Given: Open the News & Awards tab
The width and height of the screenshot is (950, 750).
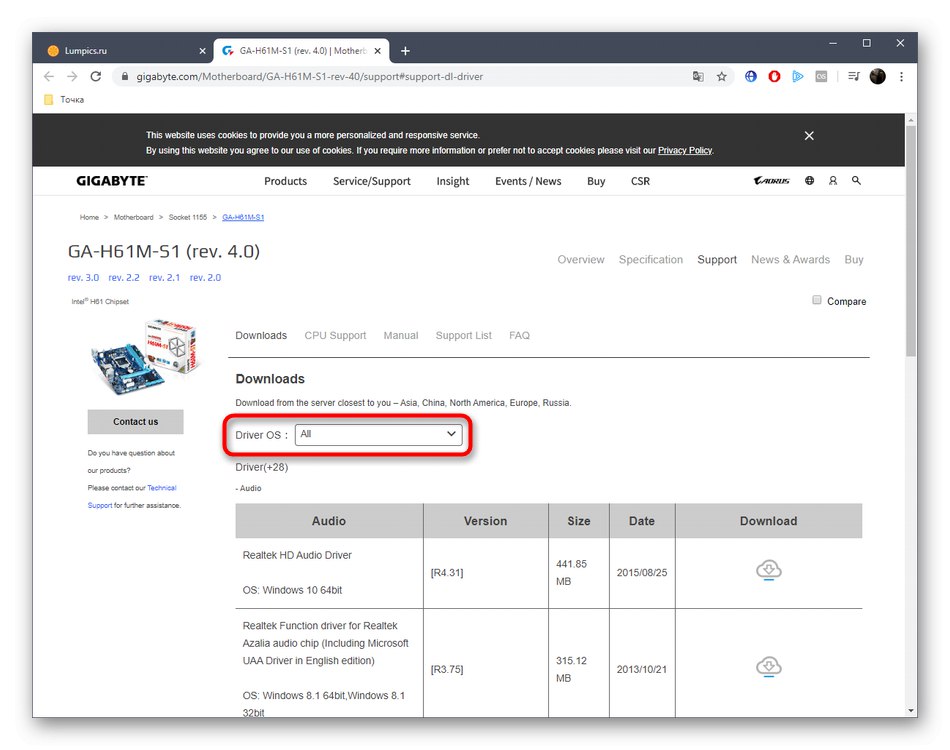Looking at the screenshot, I should click(790, 259).
